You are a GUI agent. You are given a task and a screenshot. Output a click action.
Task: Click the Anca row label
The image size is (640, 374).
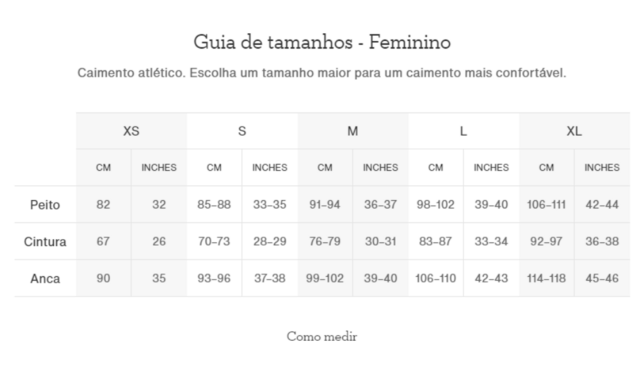tap(45, 278)
